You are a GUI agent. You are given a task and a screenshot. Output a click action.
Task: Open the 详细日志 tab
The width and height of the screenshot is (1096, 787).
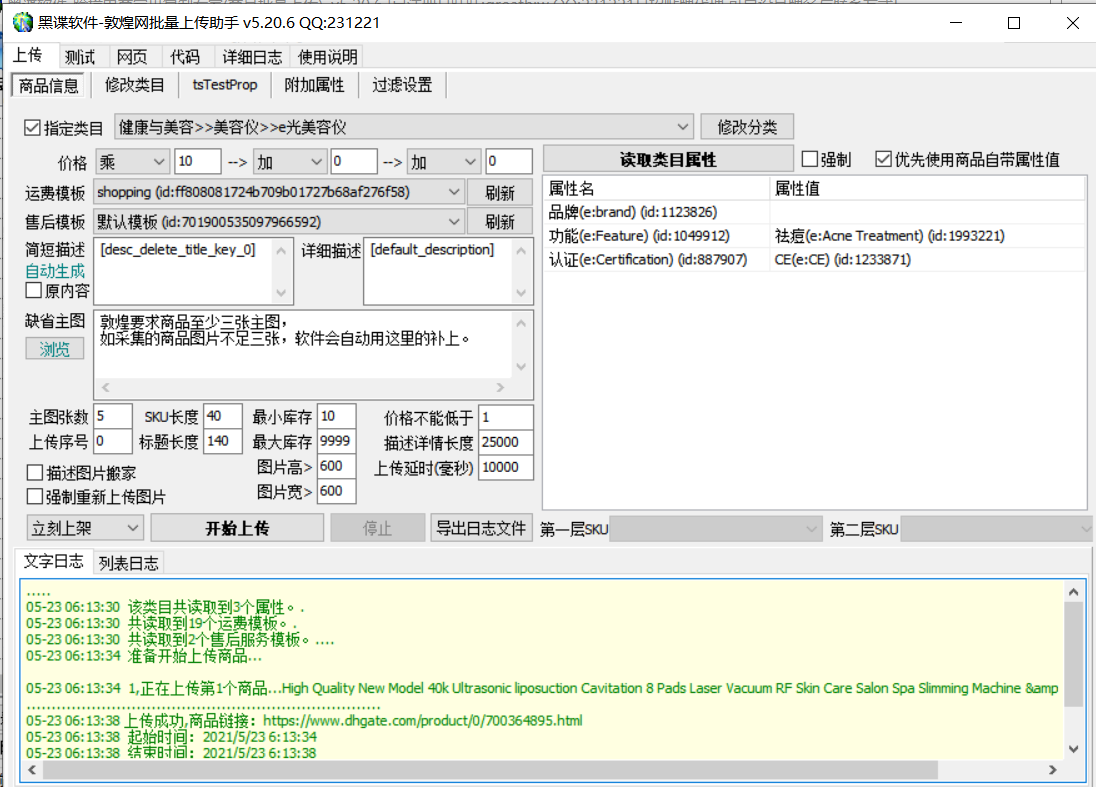pos(252,57)
